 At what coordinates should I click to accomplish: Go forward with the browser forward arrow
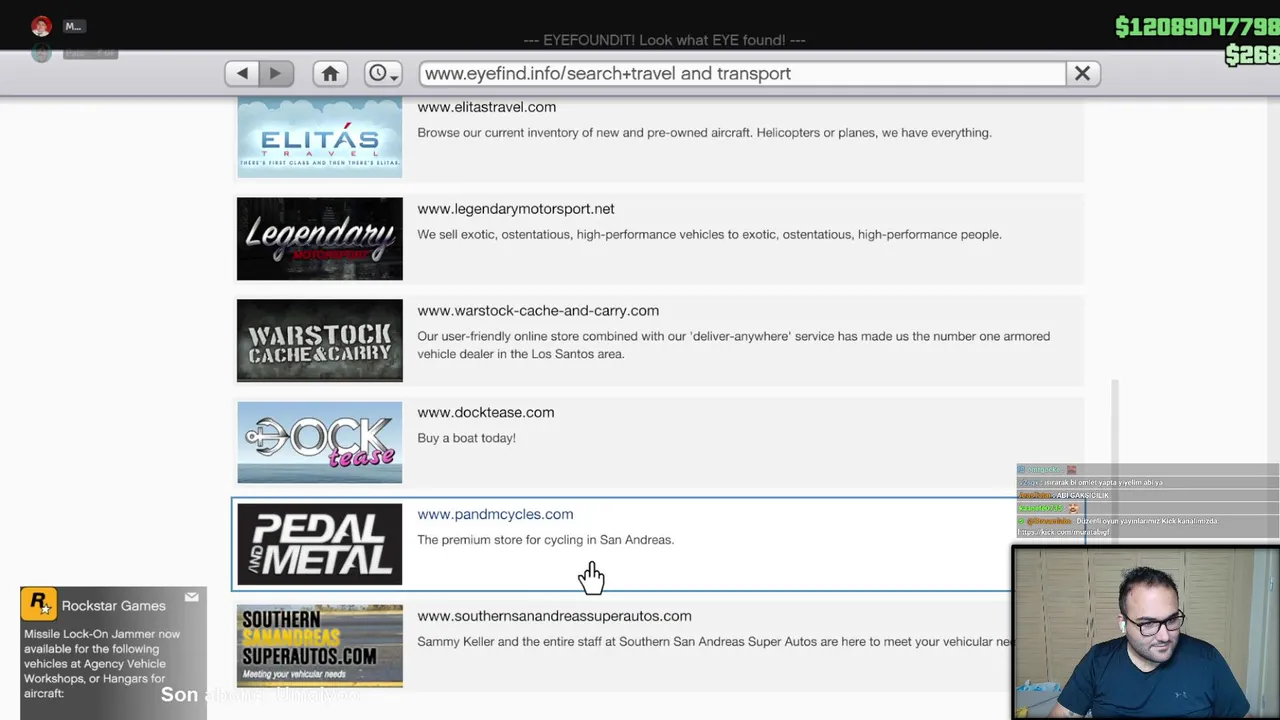(x=275, y=73)
